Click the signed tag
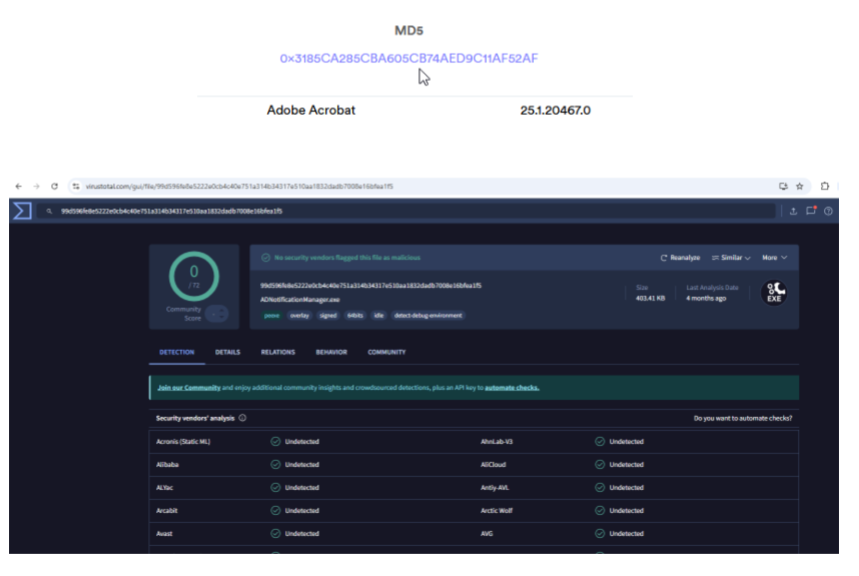The height and width of the screenshot is (576, 859). click(328, 316)
